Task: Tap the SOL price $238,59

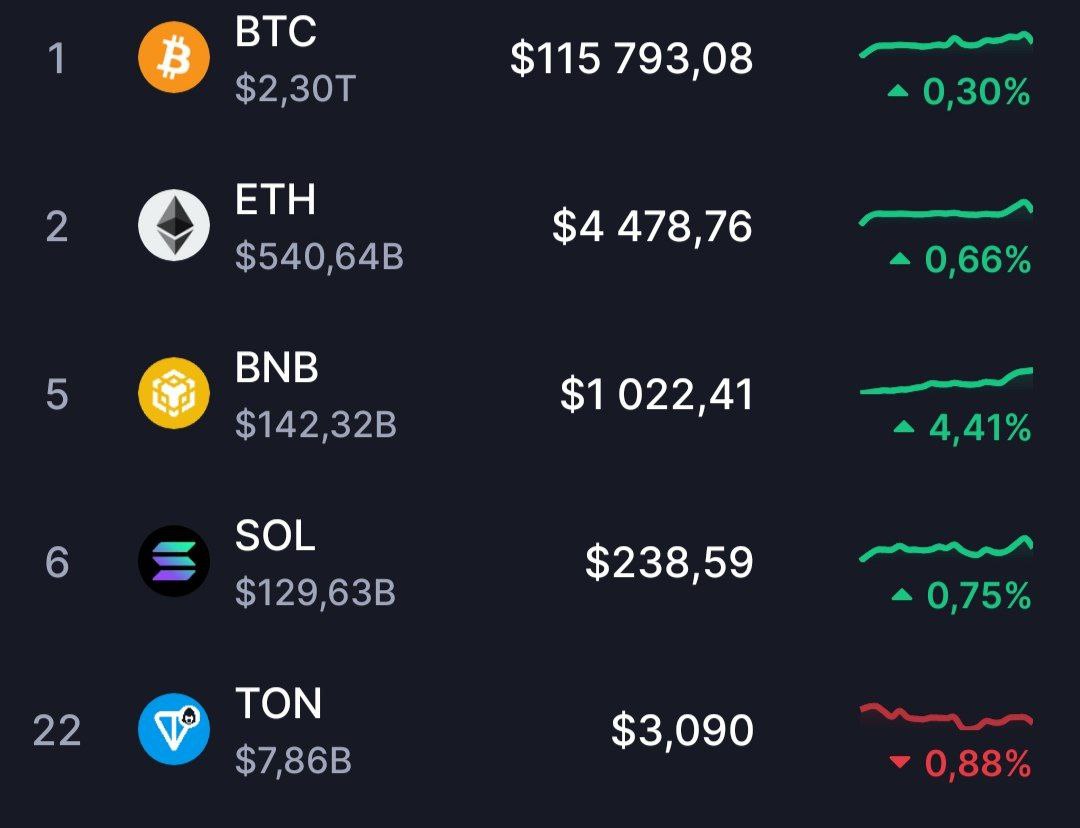Action: pos(668,562)
